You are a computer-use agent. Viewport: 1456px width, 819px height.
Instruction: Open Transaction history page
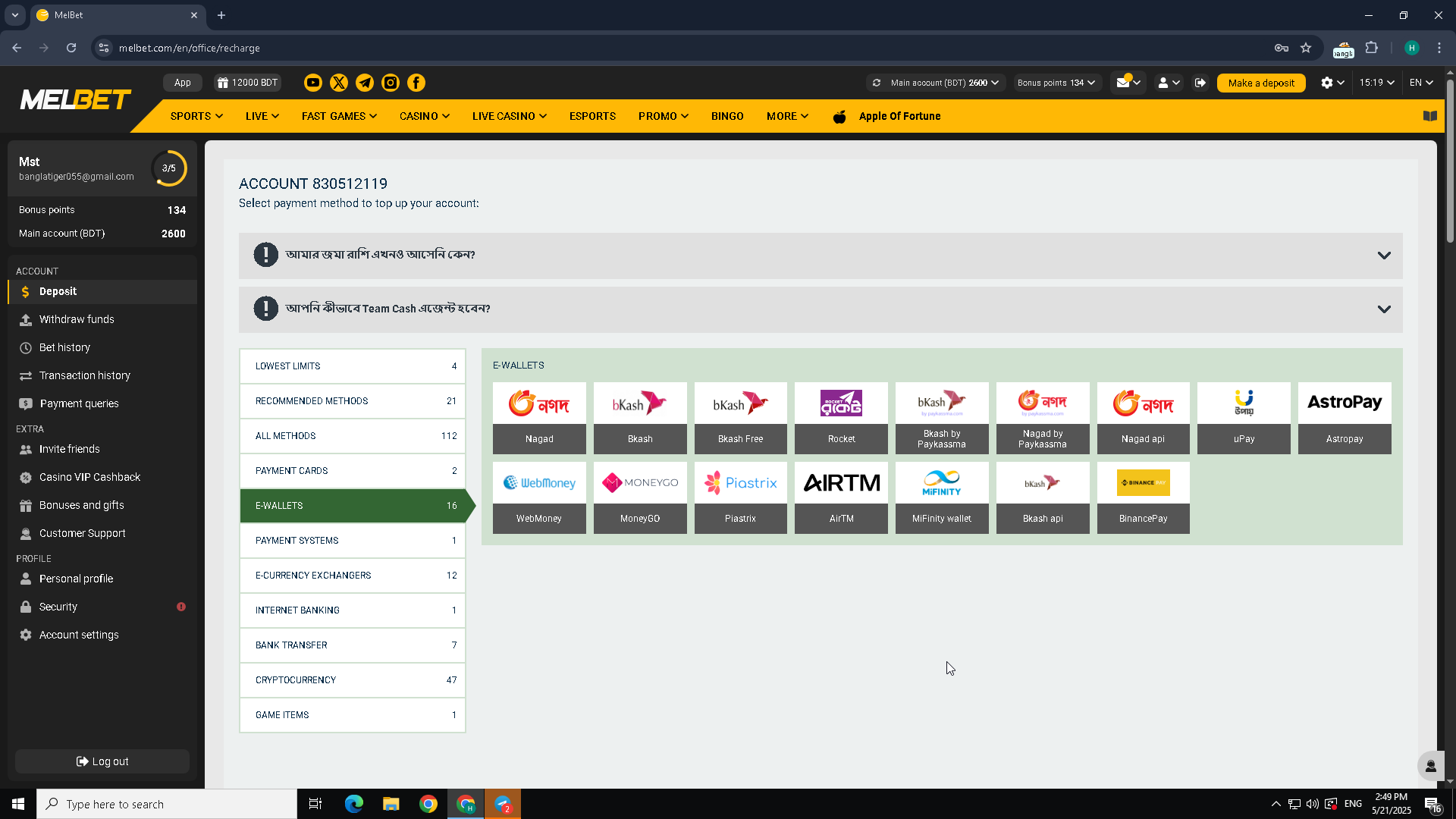point(102,375)
